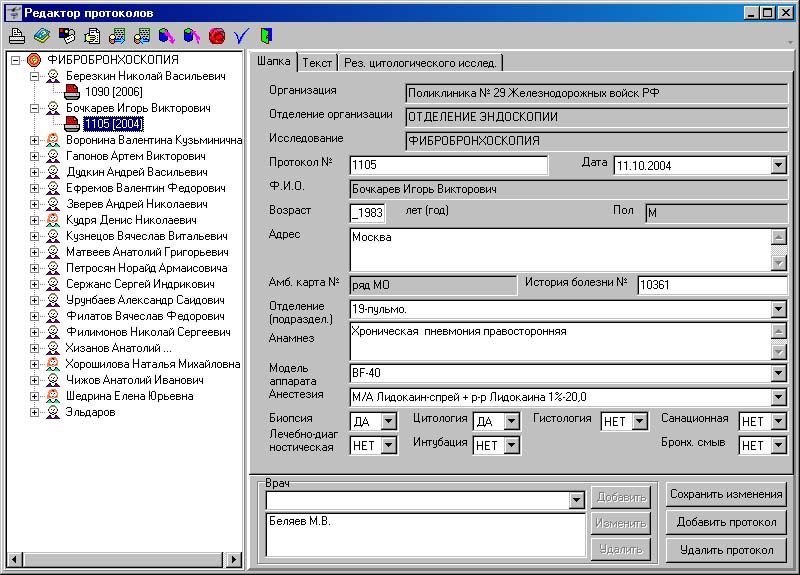Screen dimensions: 800x575
Task: Click the blue checkmark toolbar icon
Action: pyautogui.click(x=241, y=36)
